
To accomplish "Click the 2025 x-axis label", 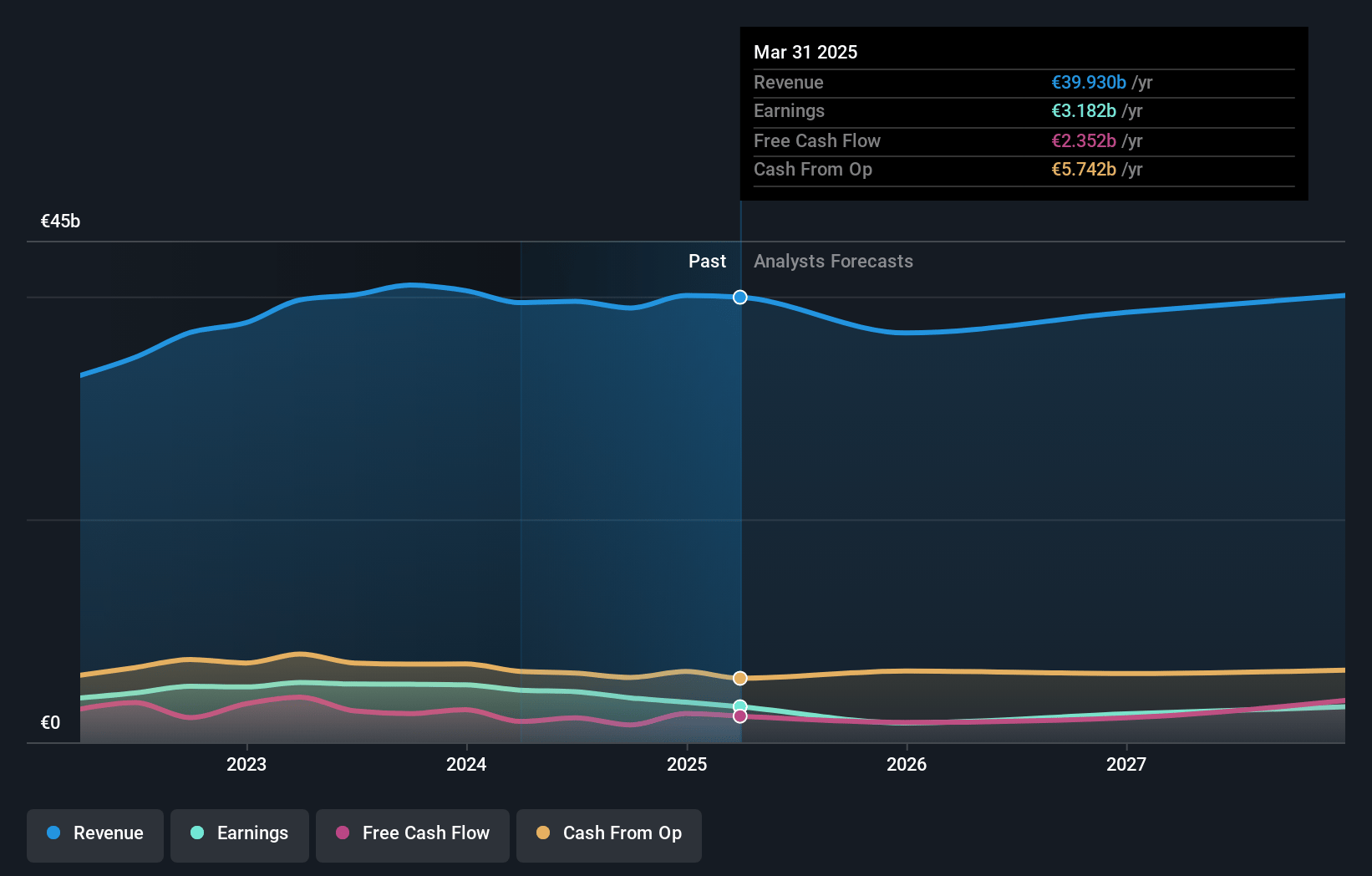I will [687, 765].
